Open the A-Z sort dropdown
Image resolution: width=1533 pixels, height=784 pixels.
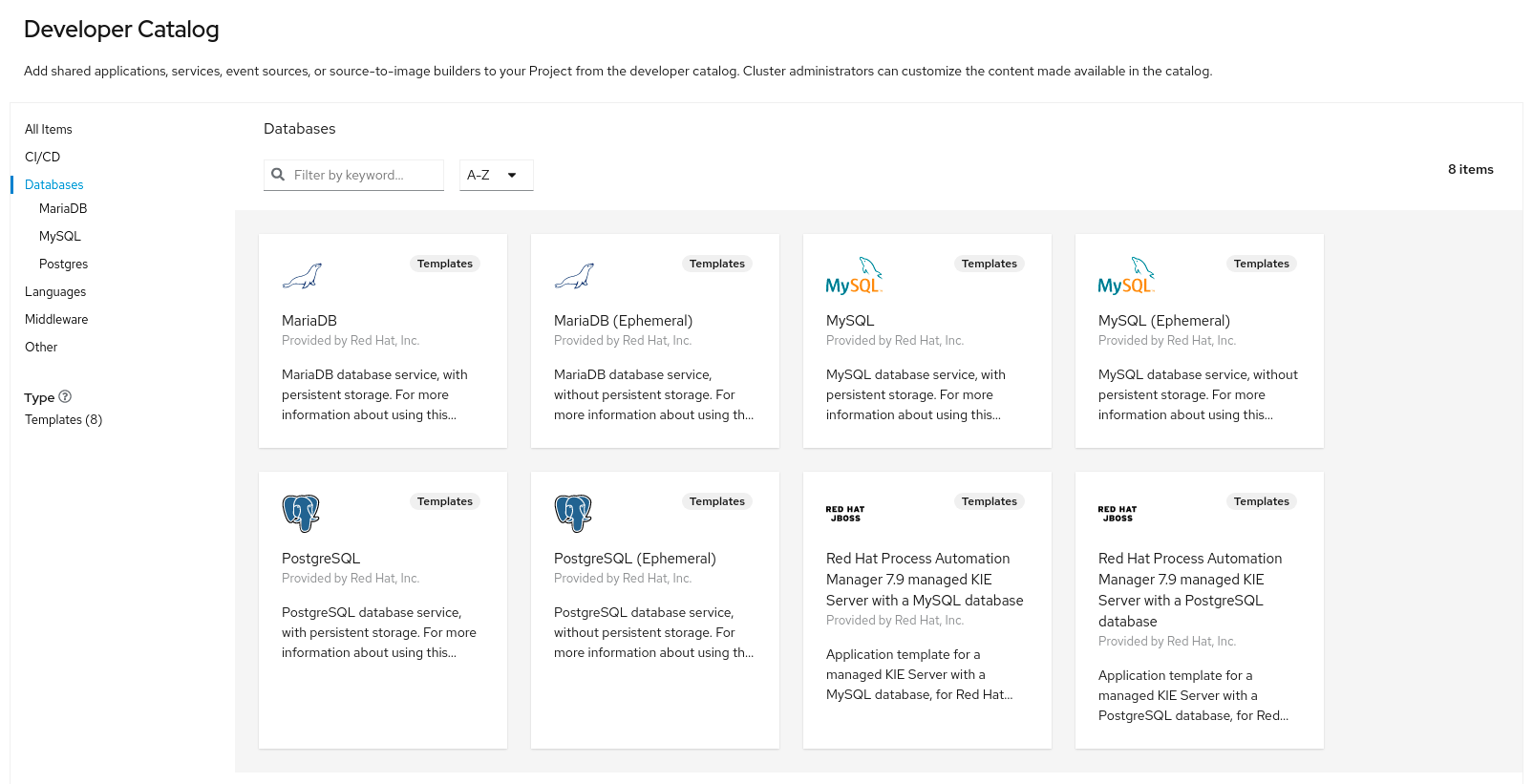click(x=497, y=175)
